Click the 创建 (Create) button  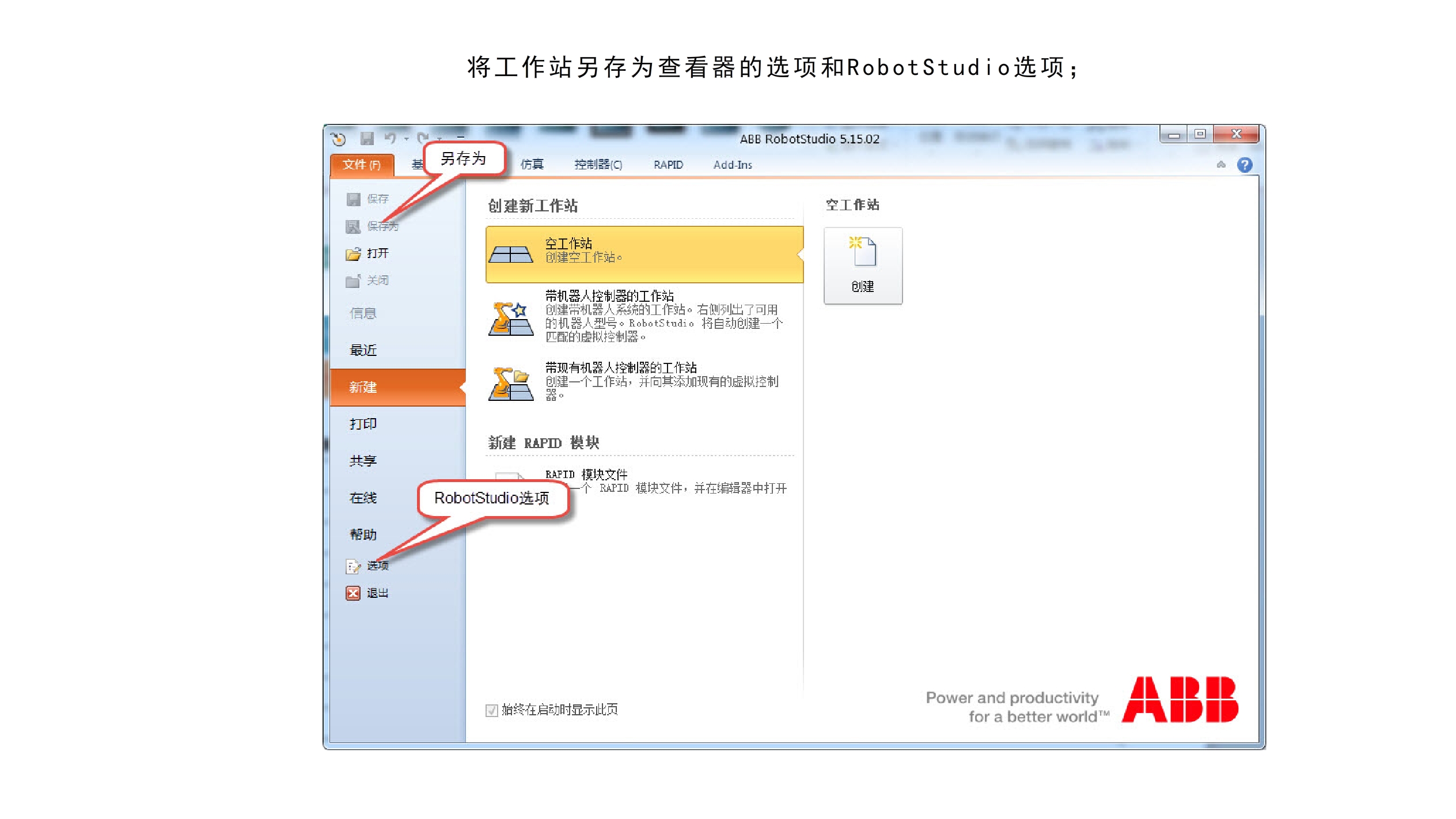coord(862,266)
